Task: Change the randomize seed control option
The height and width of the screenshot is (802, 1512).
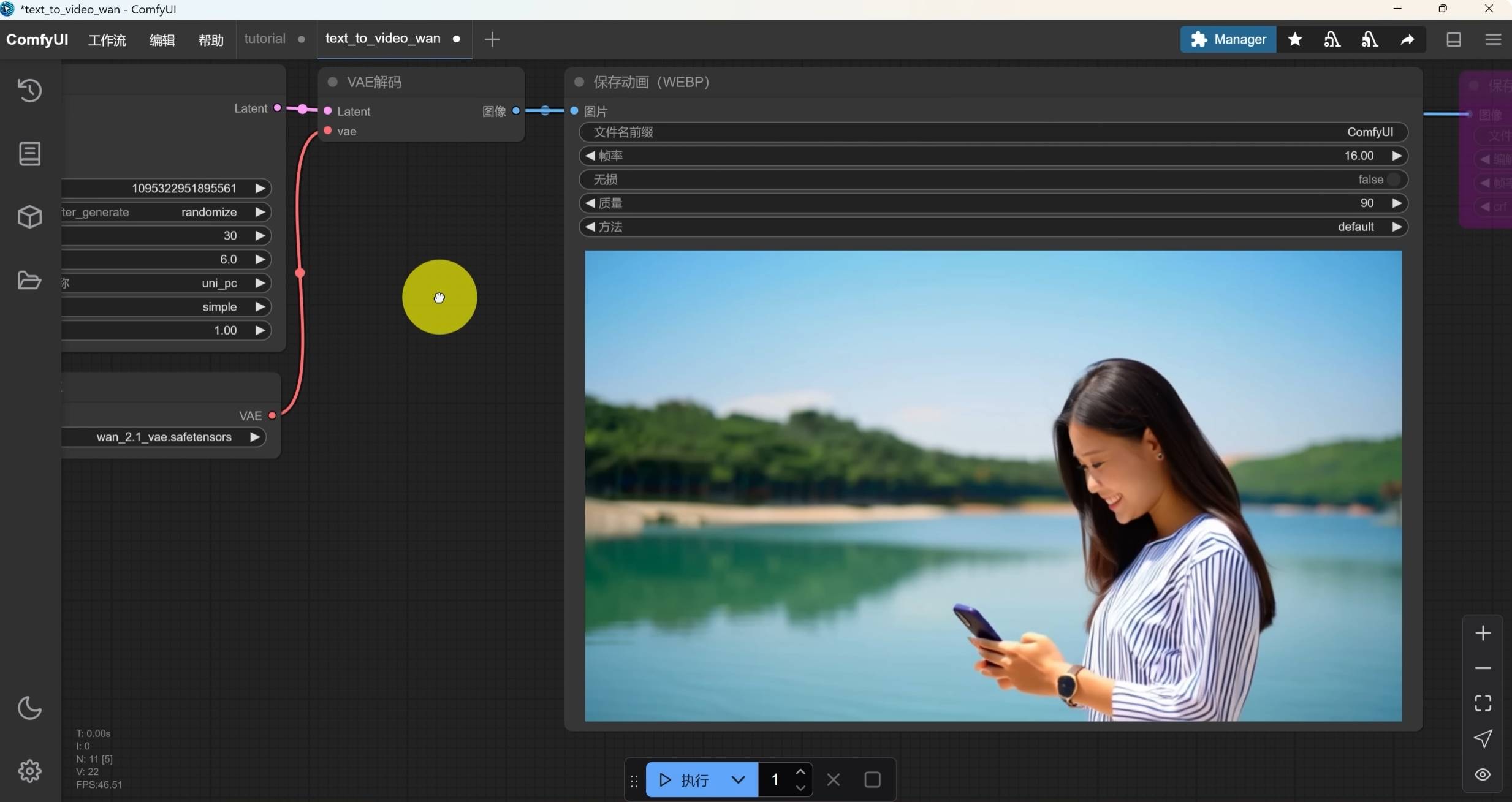Action: (x=165, y=212)
